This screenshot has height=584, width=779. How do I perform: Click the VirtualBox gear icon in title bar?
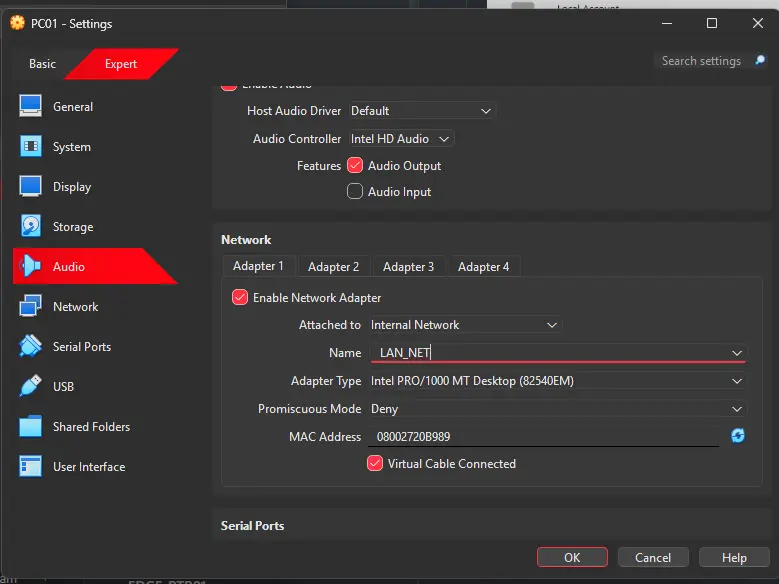17,23
